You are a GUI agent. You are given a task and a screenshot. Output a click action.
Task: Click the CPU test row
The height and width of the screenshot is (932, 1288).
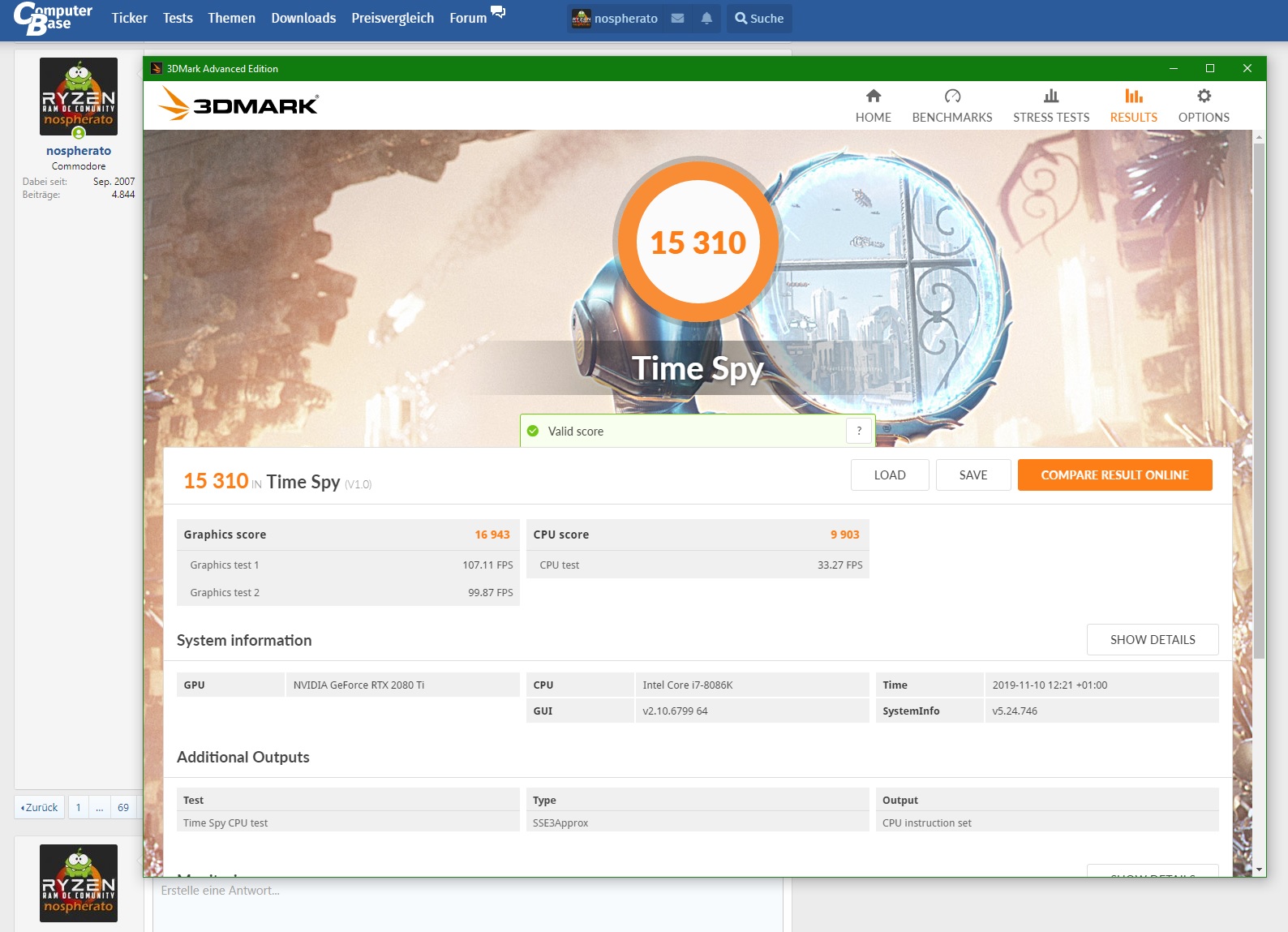pos(698,565)
